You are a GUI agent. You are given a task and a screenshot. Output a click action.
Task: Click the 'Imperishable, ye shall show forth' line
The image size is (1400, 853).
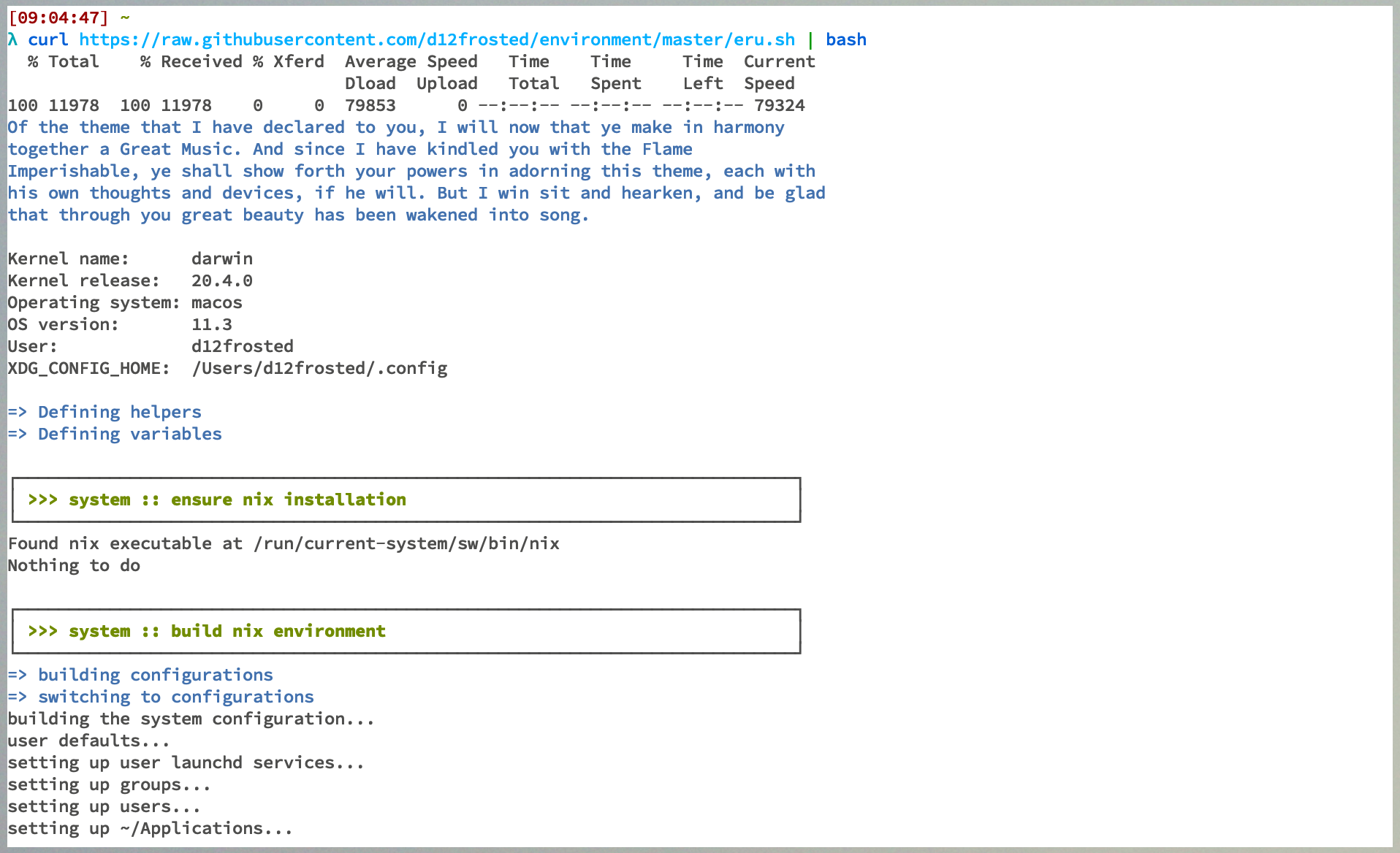click(411, 172)
